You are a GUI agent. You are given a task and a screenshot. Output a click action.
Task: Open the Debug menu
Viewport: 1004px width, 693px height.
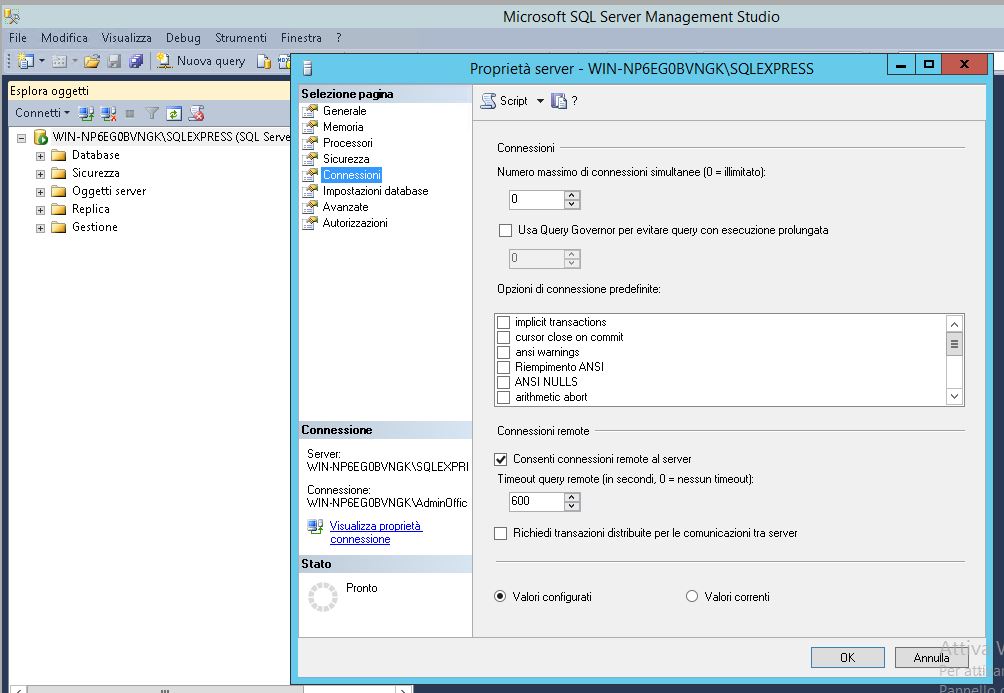pyautogui.click(x=183, y=38)
